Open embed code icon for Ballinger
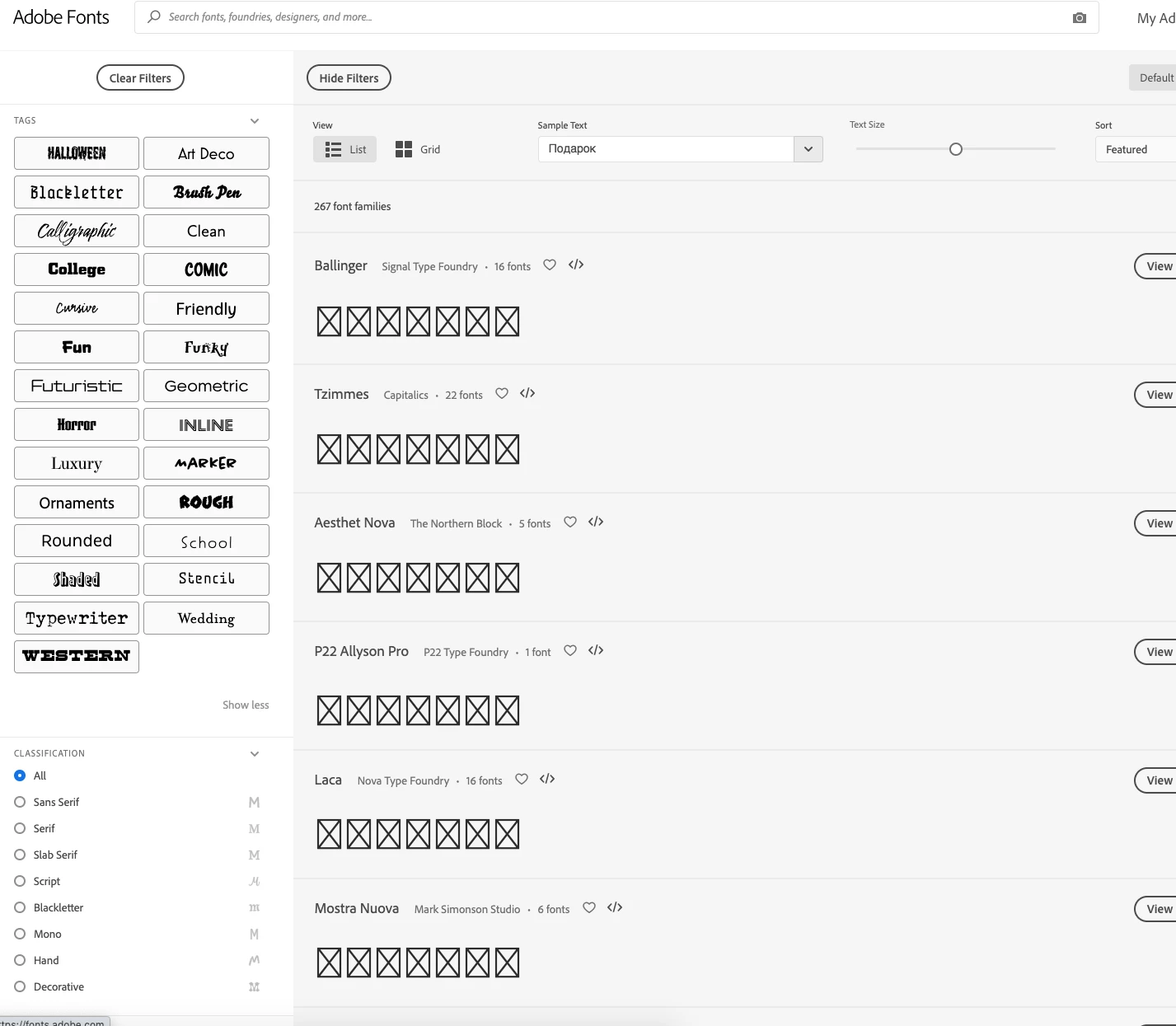Viewport: 1176px width, 1026px height. [576, 265]
